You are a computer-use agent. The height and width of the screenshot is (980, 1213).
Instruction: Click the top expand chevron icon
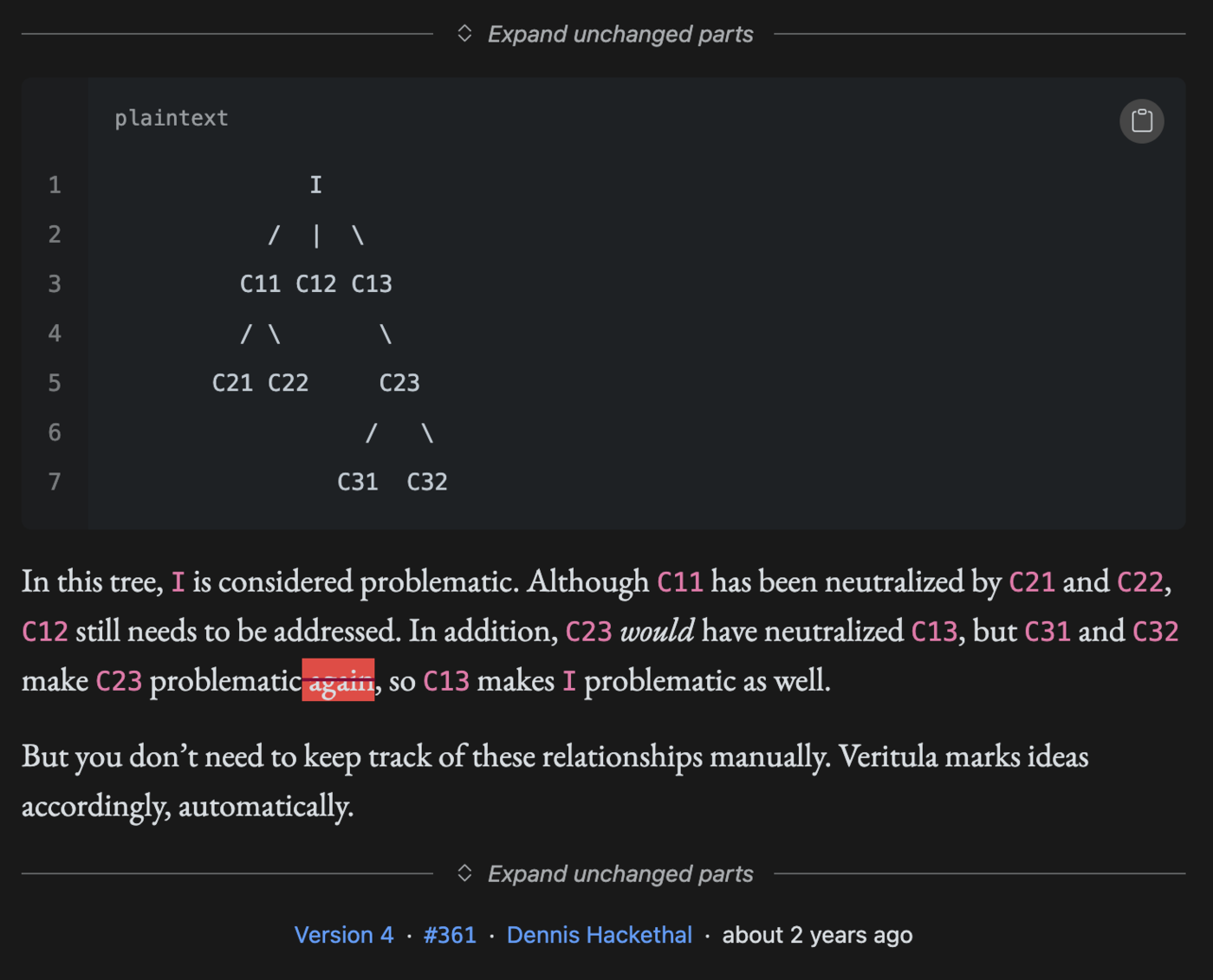pos(464,34)
